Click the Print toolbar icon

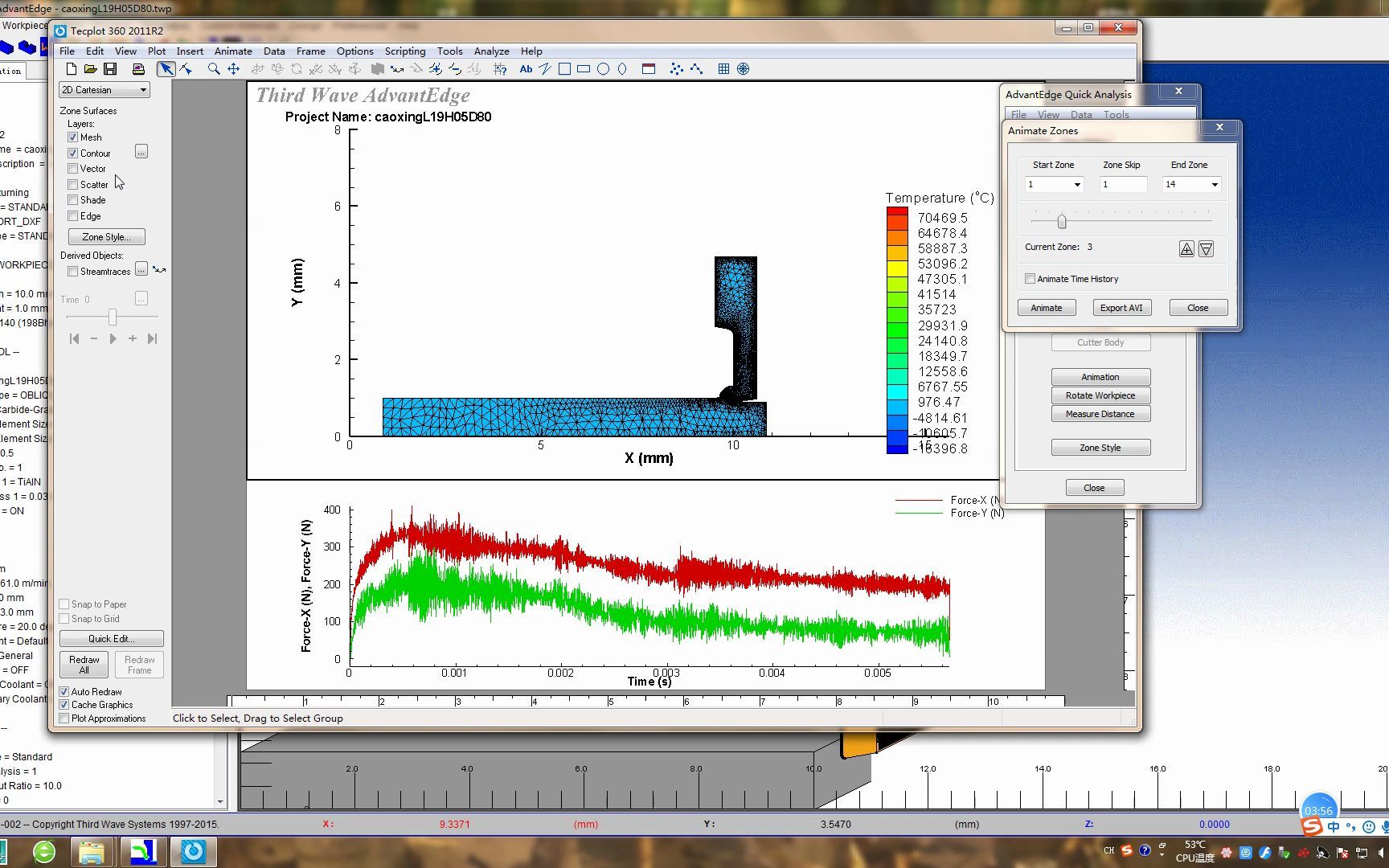click(138, 69)
